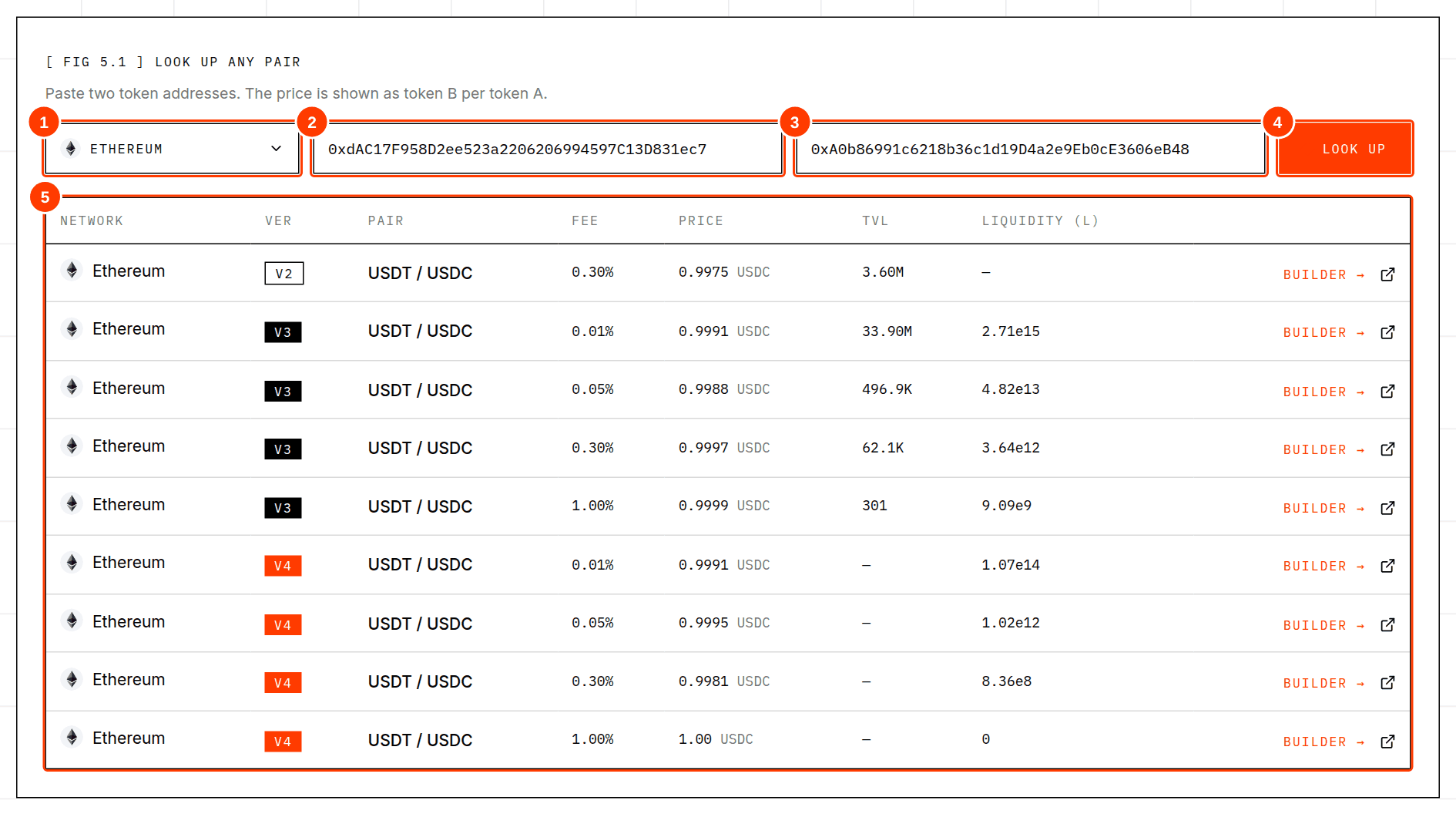Click the LOOK UP button
The height and width of the screenshot is (814, 1456).
[1345, 149]
